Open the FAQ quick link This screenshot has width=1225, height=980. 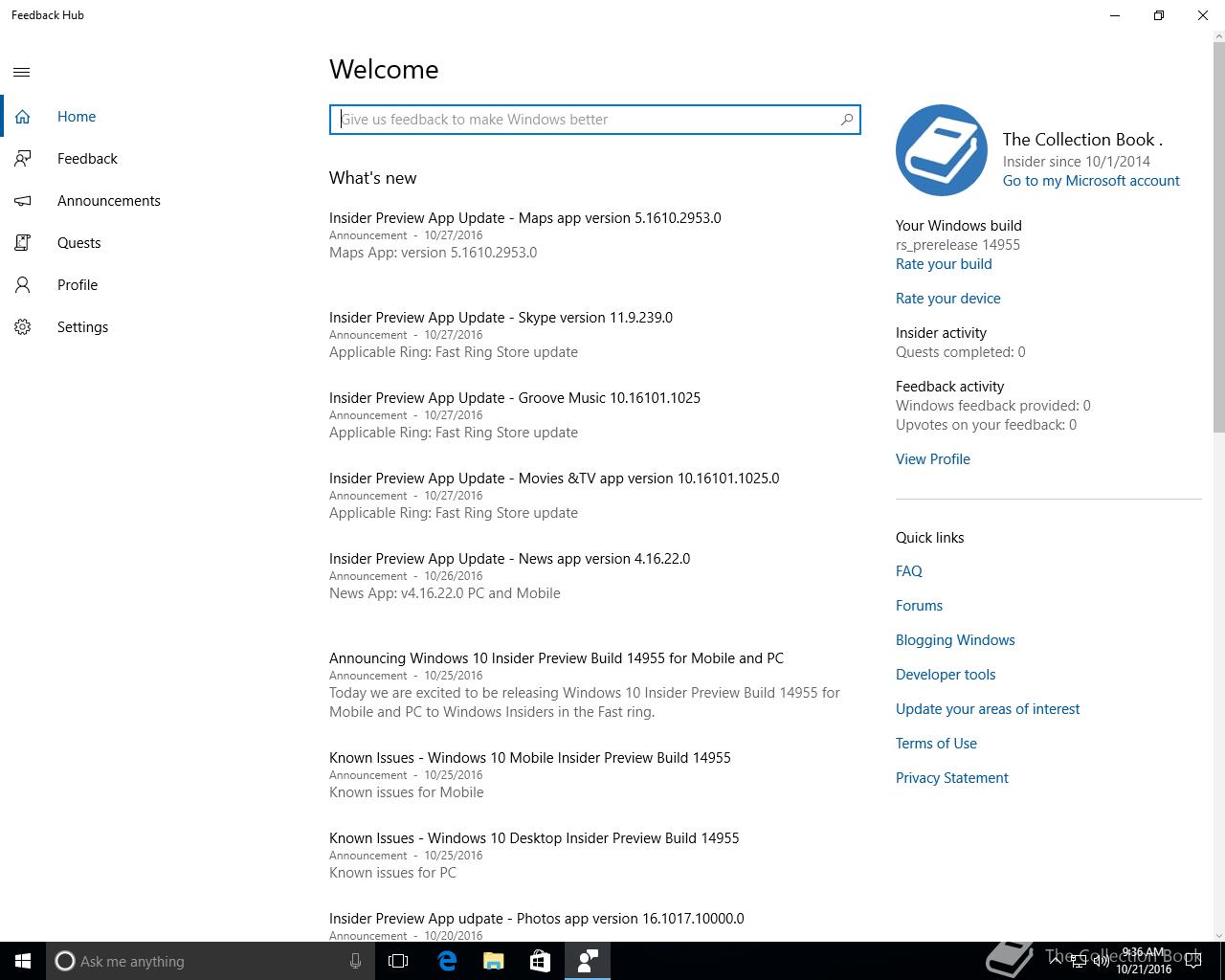pyautogui.click(x=909, y=571)
